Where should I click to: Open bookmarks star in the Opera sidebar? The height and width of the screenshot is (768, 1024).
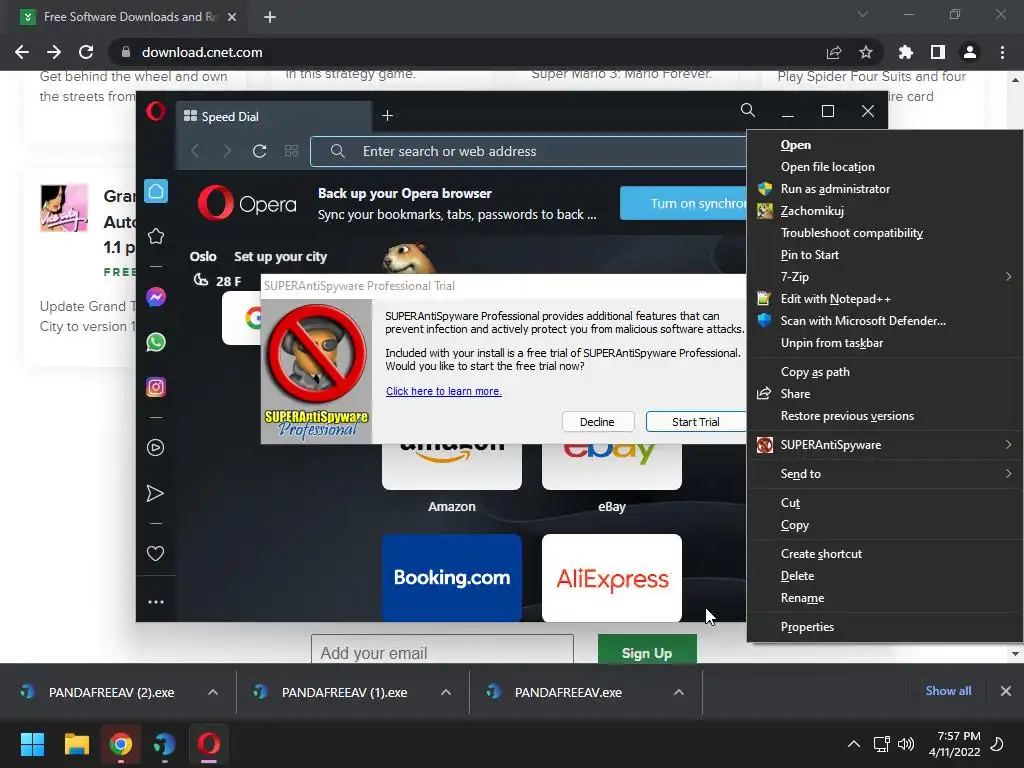coord(155,236)
